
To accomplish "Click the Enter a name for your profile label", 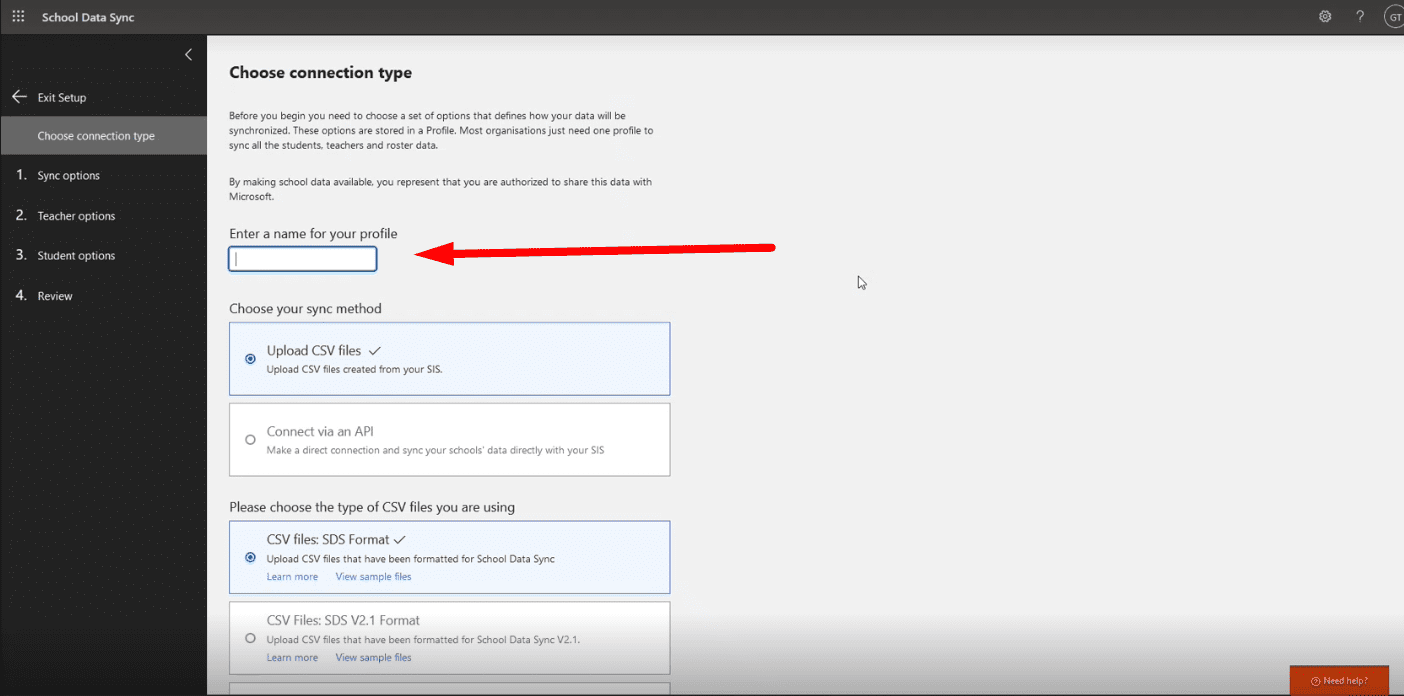I will (x=313, y=234).
